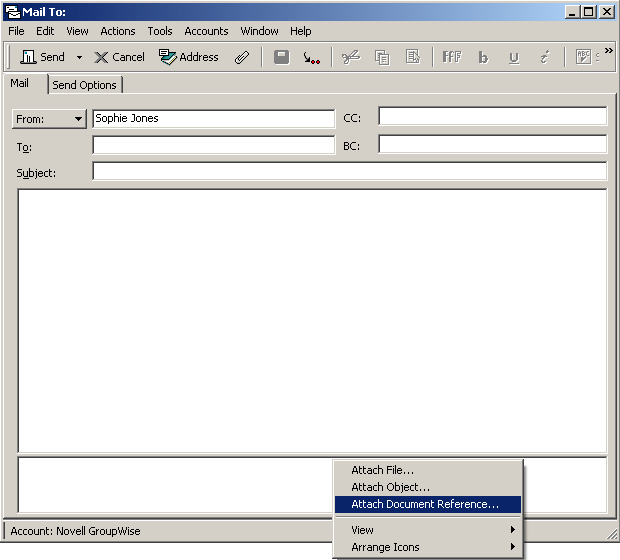Open the From: dropdown button
620x560 pixels.
click(x=49, y=119)
